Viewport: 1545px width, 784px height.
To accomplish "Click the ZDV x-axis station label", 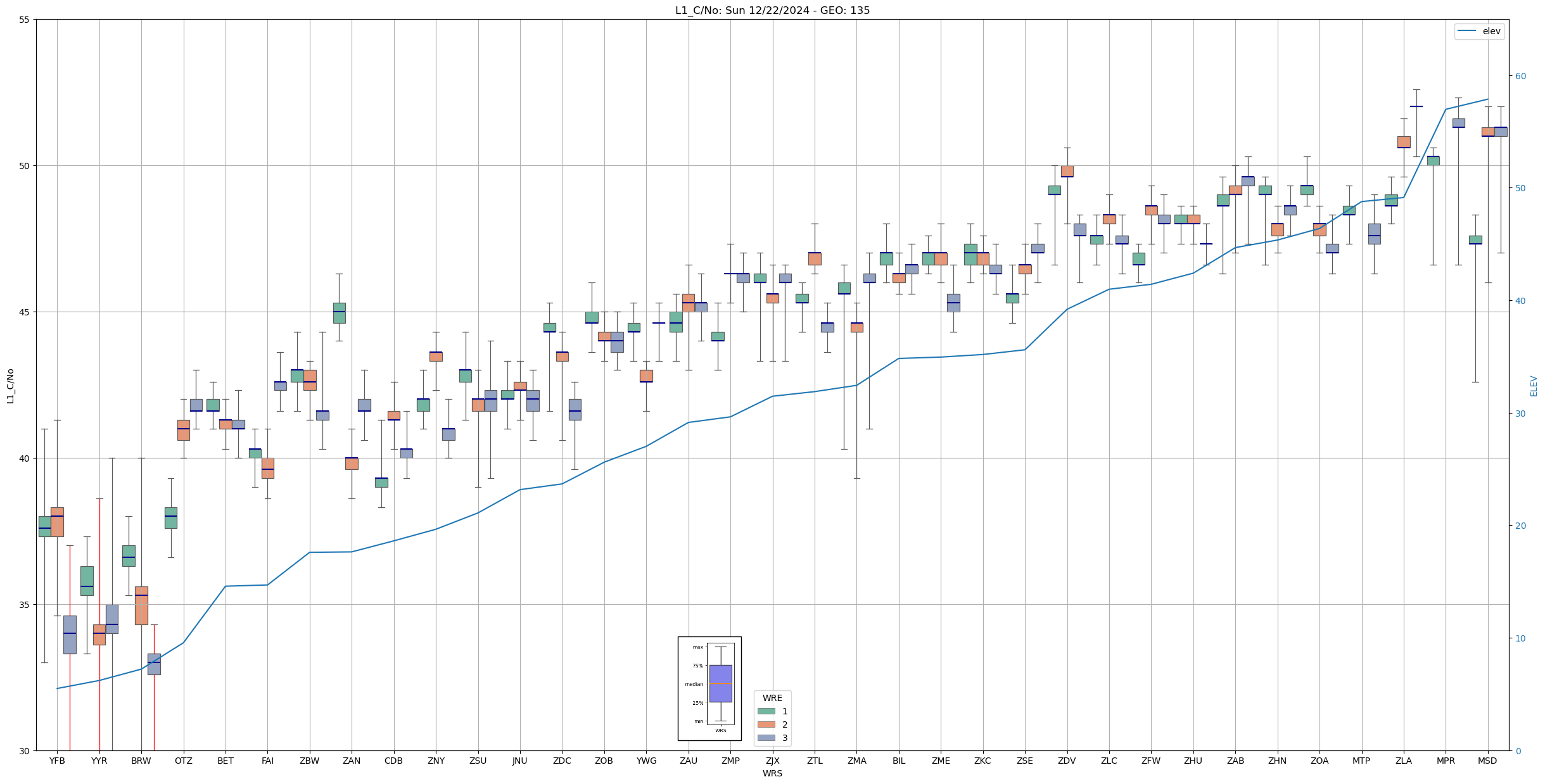I will click(1067, 761).
